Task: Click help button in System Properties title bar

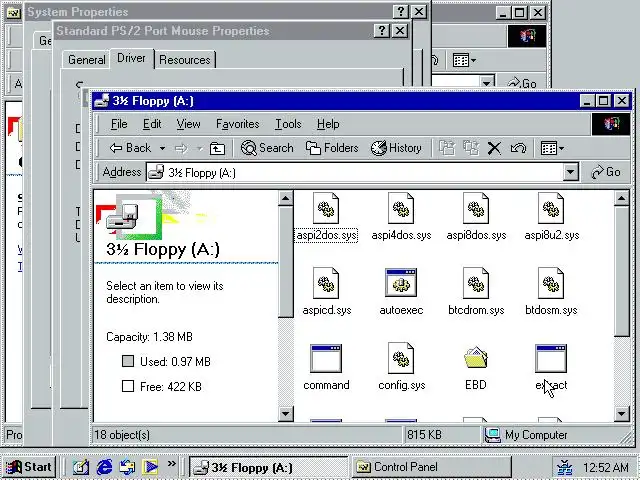Action: 401,12
